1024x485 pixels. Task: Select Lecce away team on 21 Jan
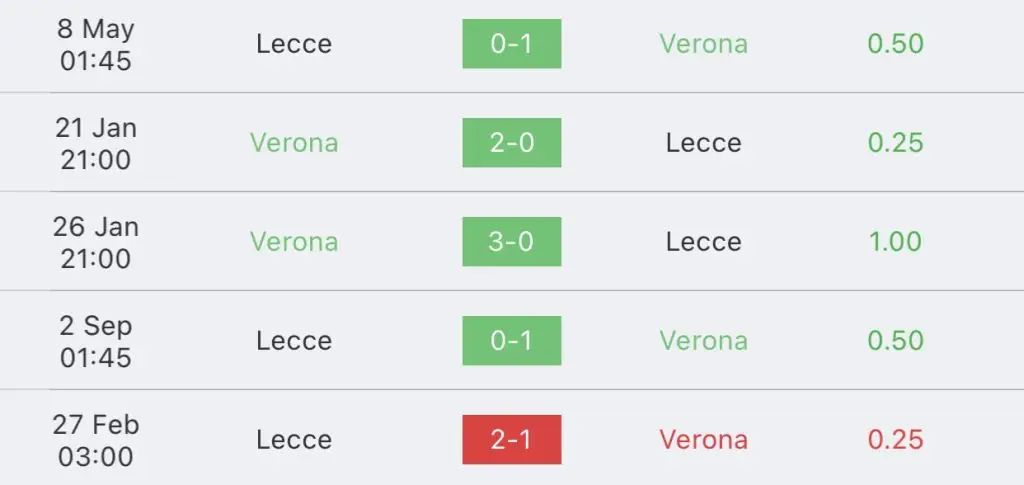[x=703, y=142]
